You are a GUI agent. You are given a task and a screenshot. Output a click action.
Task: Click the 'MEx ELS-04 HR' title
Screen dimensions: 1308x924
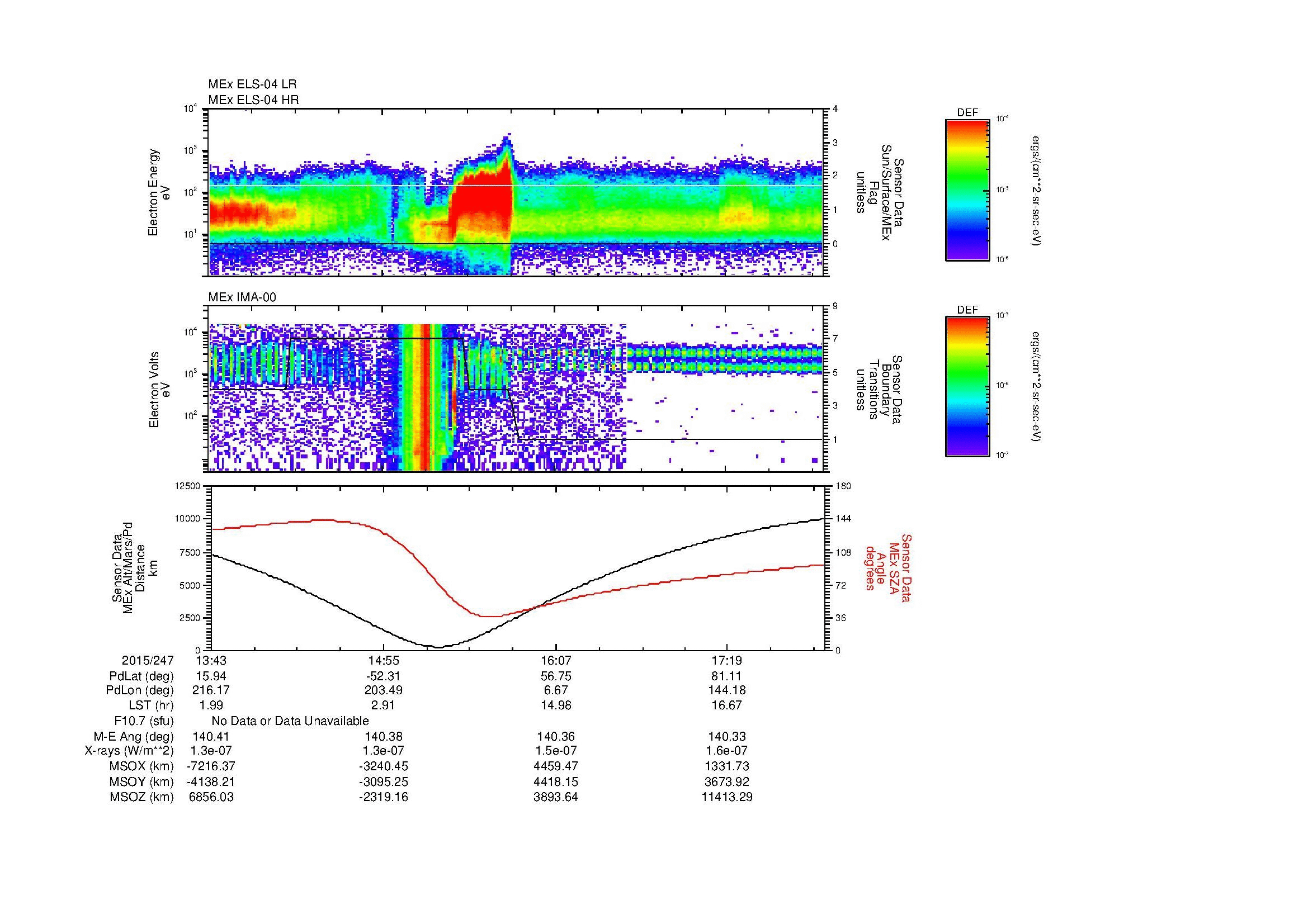point(253,99)
